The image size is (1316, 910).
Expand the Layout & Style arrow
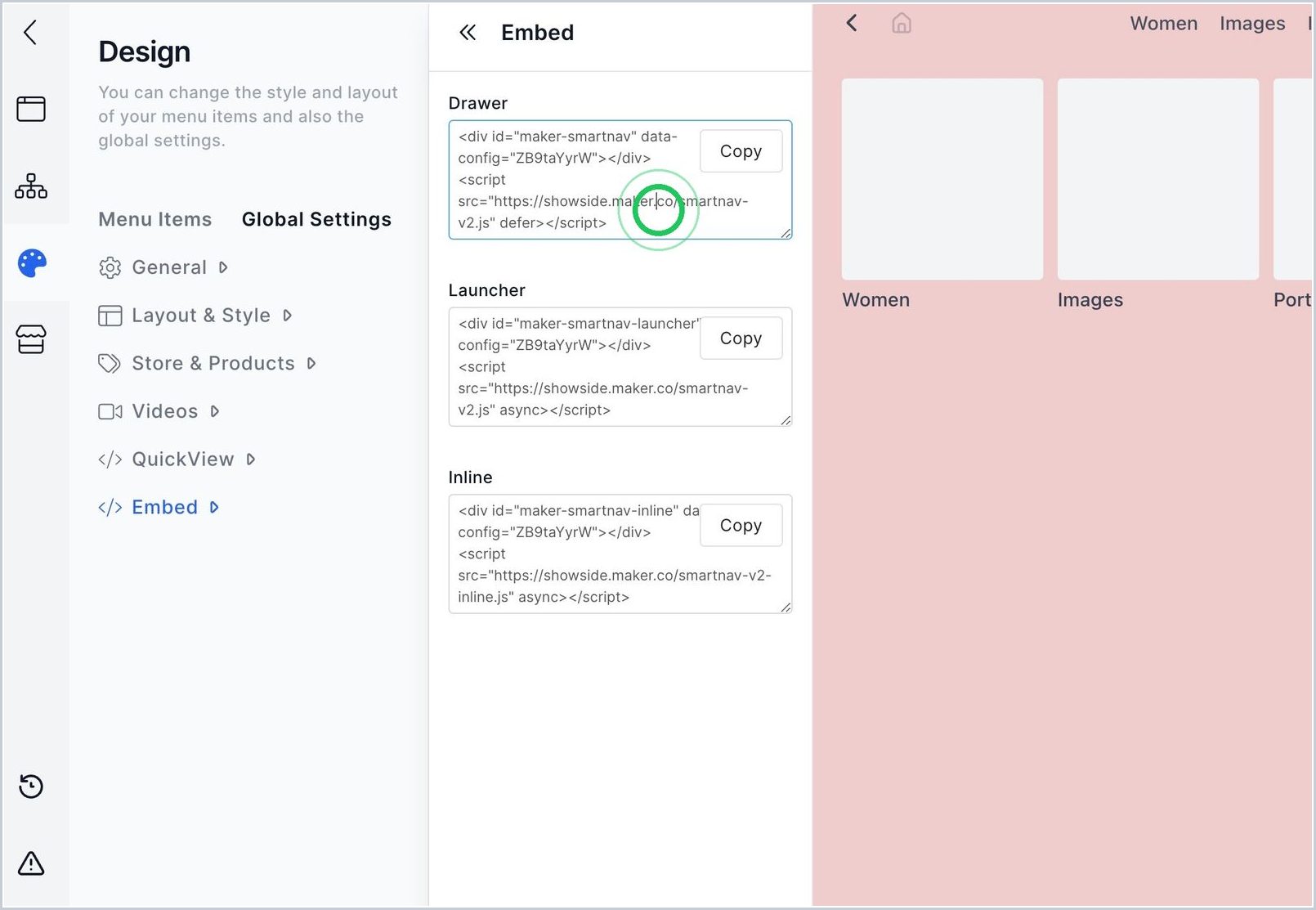[287, 316]
